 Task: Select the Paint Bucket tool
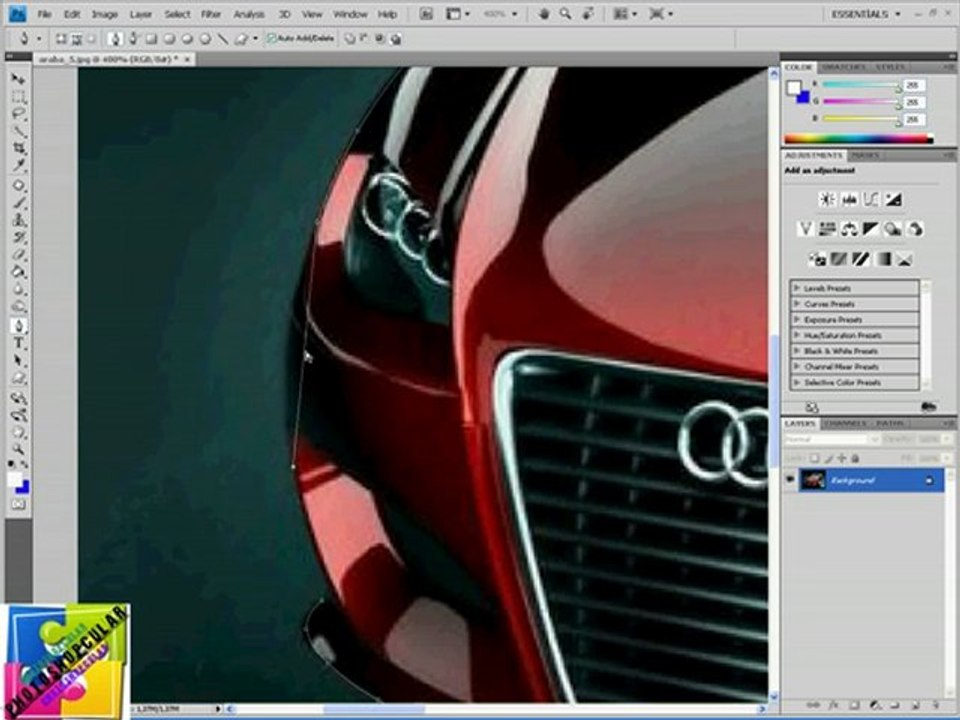click(x=19, y=271)
